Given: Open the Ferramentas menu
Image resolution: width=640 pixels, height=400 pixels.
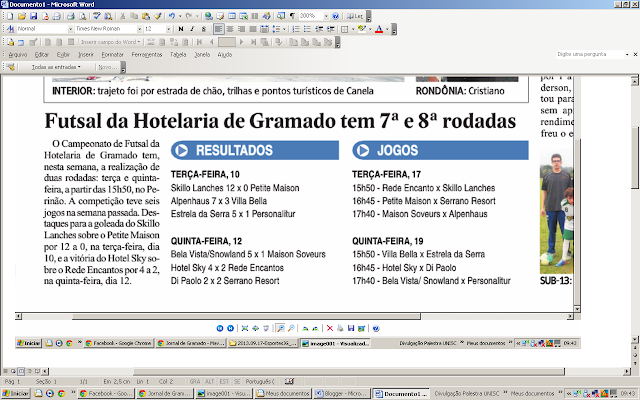Looking at the screenshot, I should tap(147, 54).
